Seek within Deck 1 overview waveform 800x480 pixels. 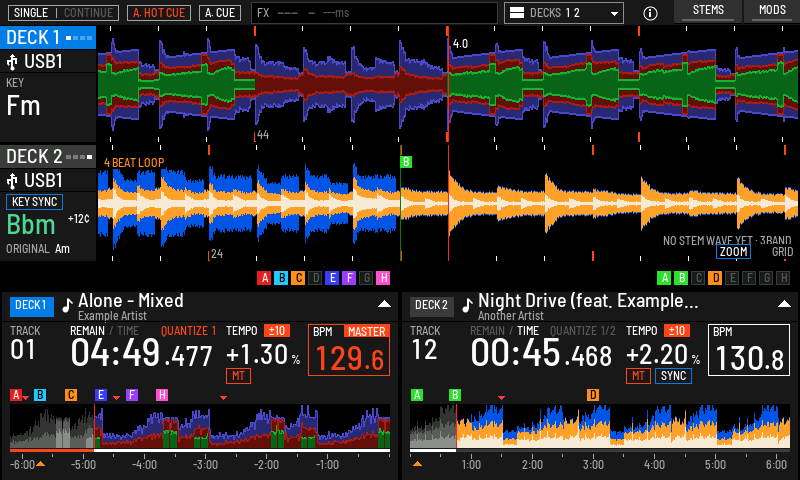point(200,426)
